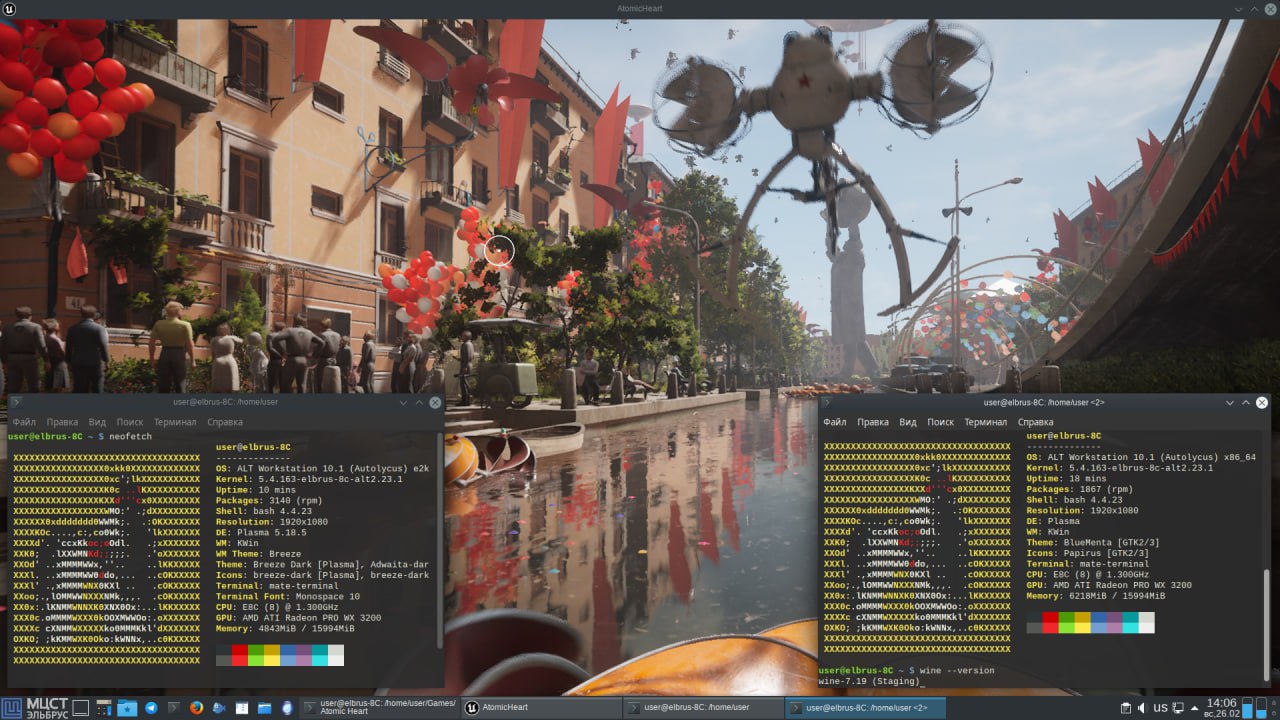
Task: Open the terminal launcher icon beside Telegram
Action: tap(173, 708)
